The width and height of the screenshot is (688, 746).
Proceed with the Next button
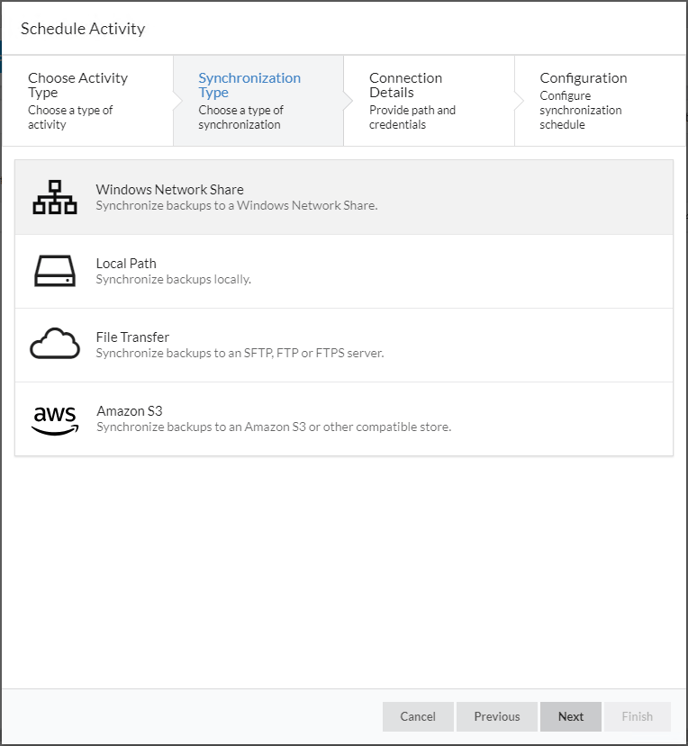(x=570, y=717)
